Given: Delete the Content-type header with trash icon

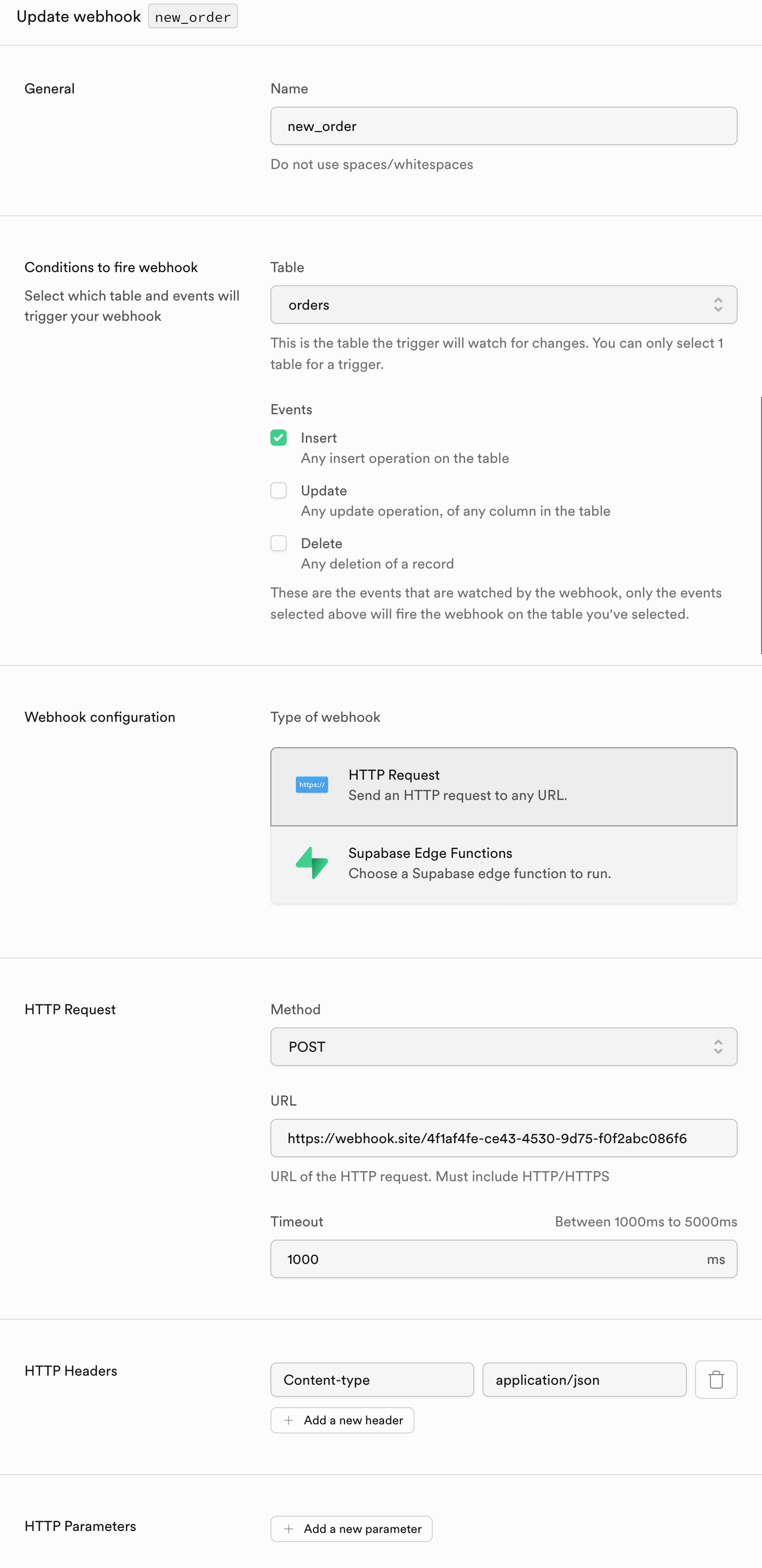Looking at the screenshot, I should [x=716, y=1379].
